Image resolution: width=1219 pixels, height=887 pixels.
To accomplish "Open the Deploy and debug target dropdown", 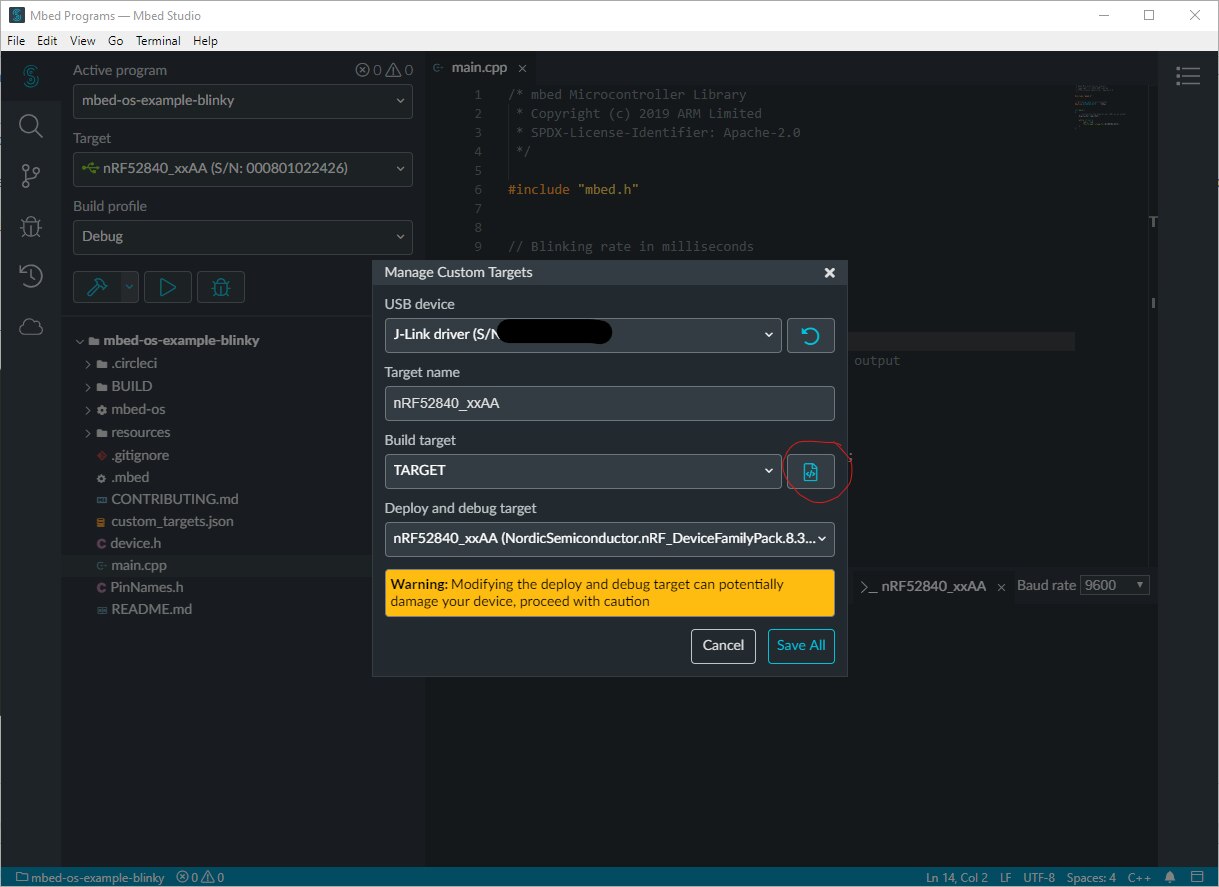I will pos(609,539).
